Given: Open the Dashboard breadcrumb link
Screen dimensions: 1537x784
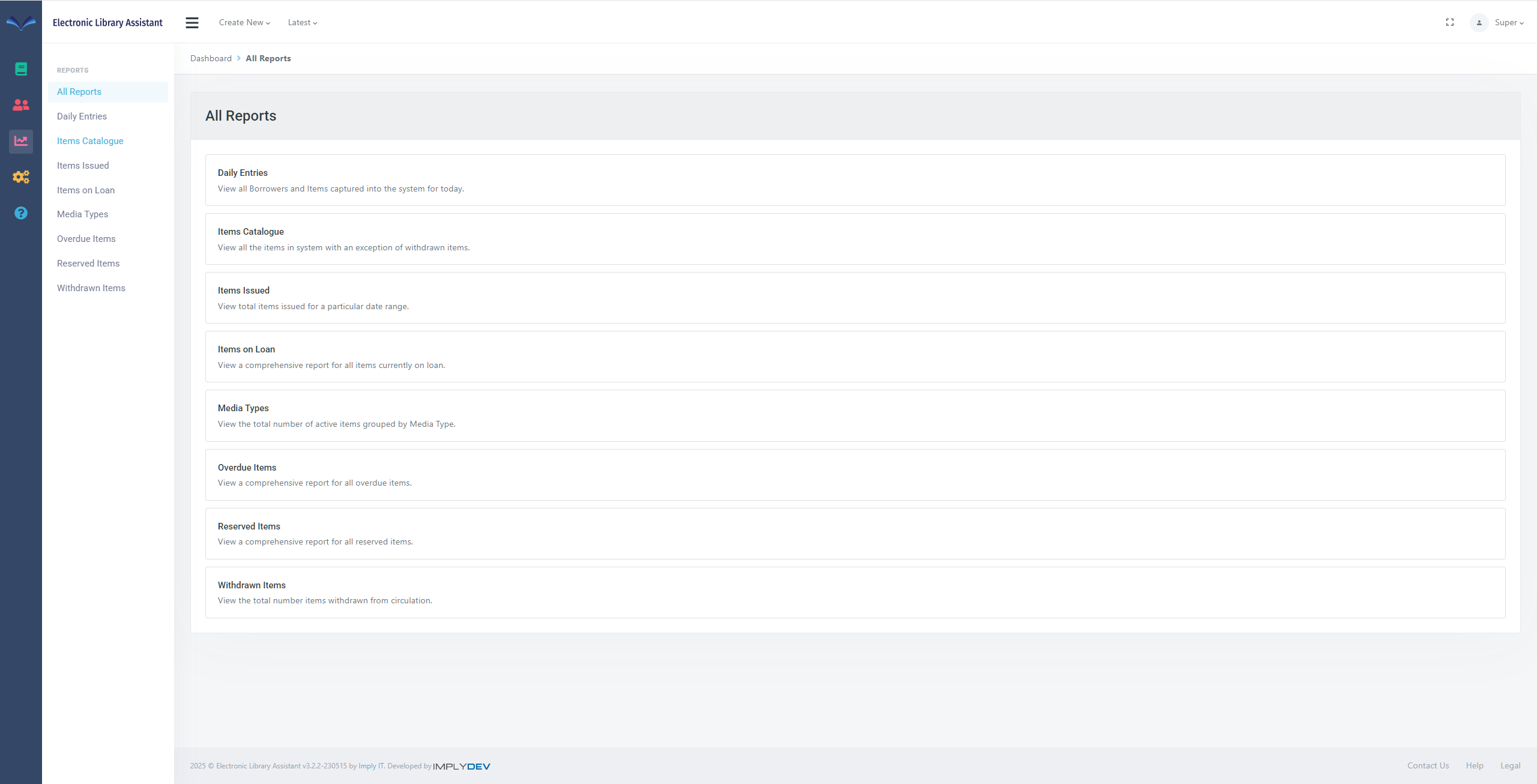Looking at the screenshot, I should point(211,58).
